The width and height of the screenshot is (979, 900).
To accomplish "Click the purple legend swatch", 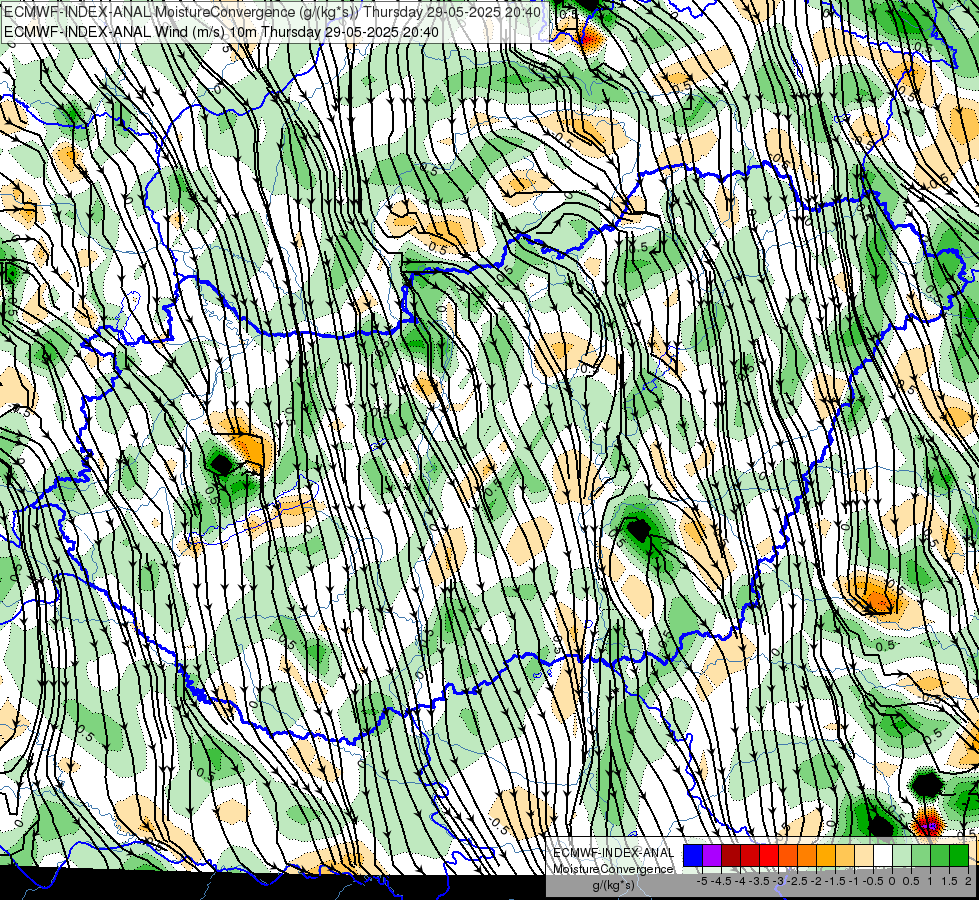I will [712, 855].
